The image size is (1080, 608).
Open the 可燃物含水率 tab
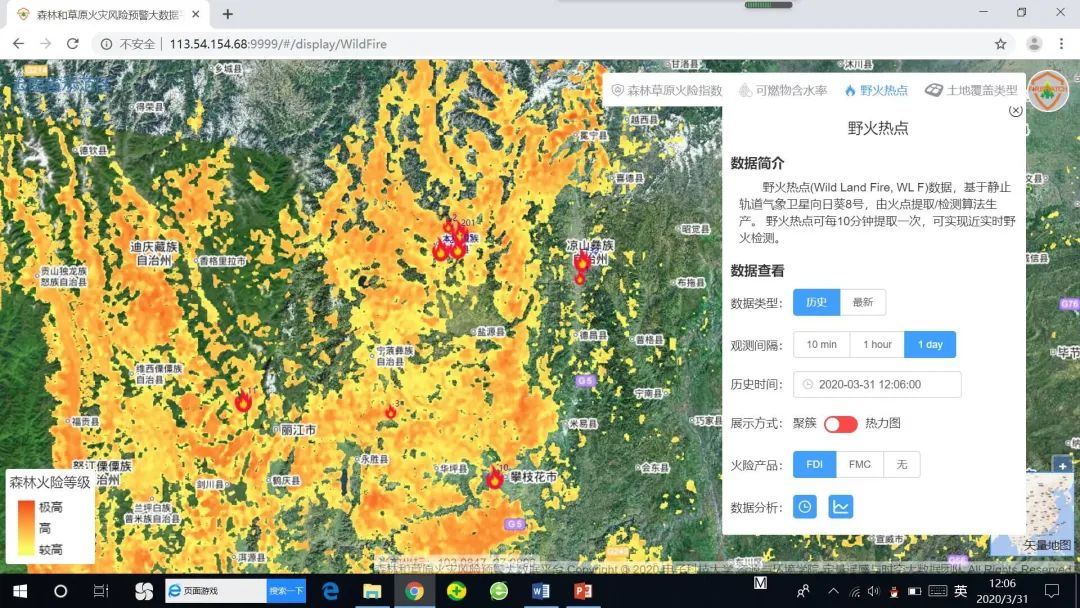click(782, 90)
